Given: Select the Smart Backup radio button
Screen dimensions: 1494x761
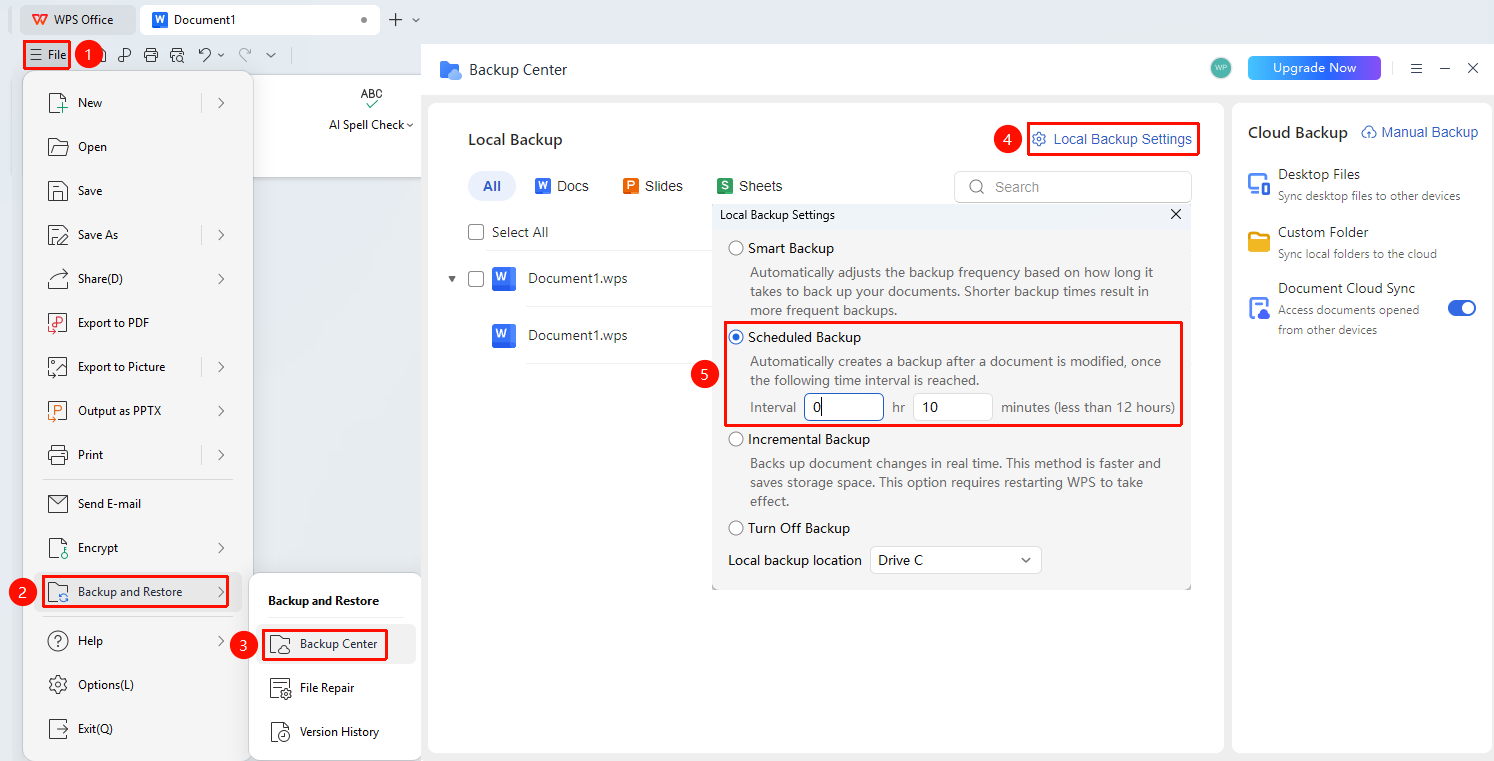Looking at the screenshot, I should pyautogui.click(x=736, y=248).
